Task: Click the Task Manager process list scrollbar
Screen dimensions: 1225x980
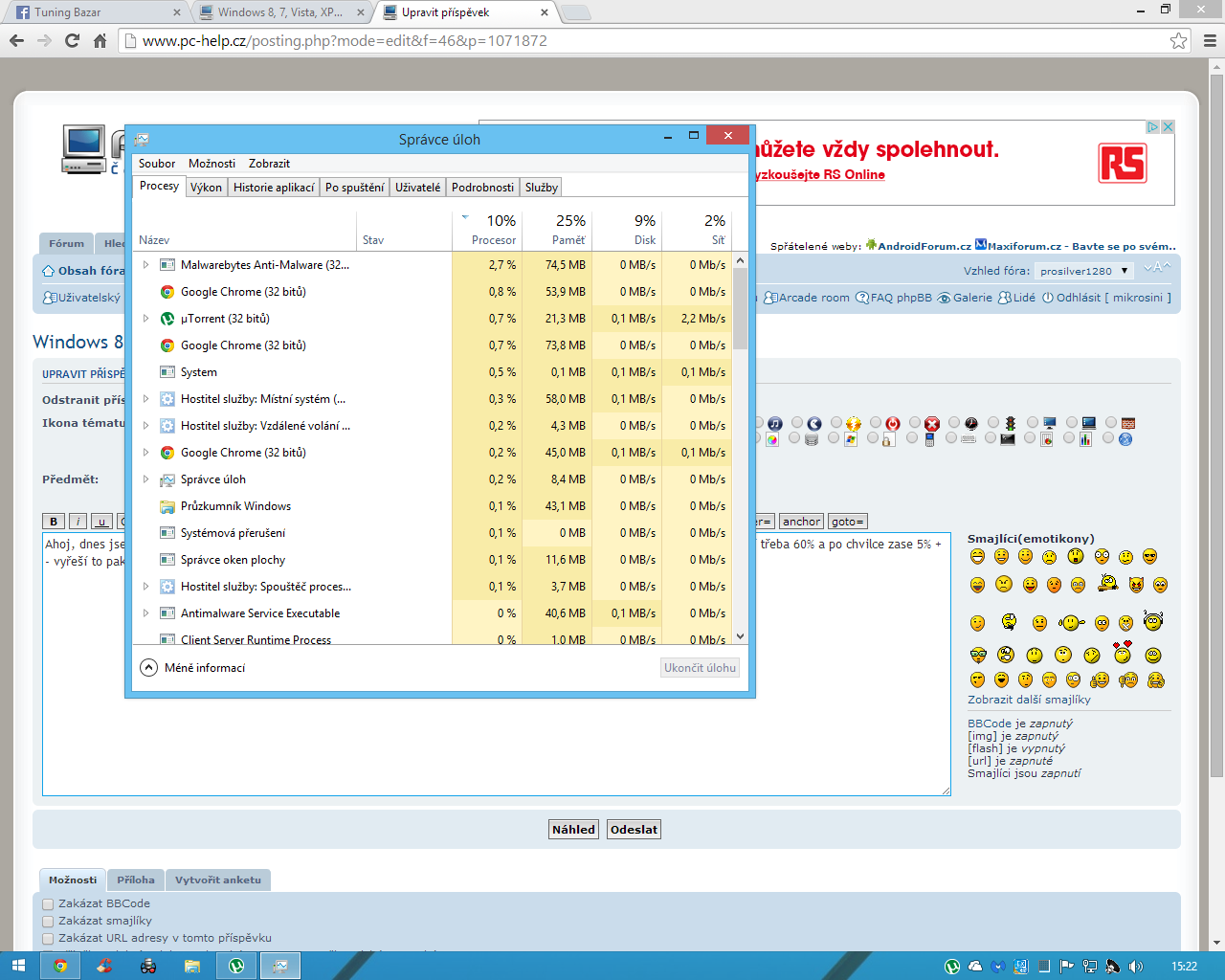Action: 740,306
